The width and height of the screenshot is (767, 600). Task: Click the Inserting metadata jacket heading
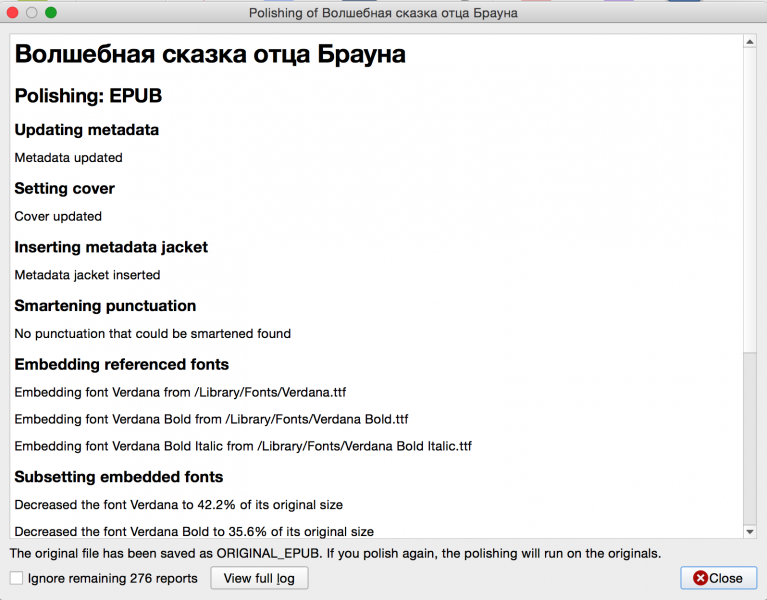pos(111,247)
